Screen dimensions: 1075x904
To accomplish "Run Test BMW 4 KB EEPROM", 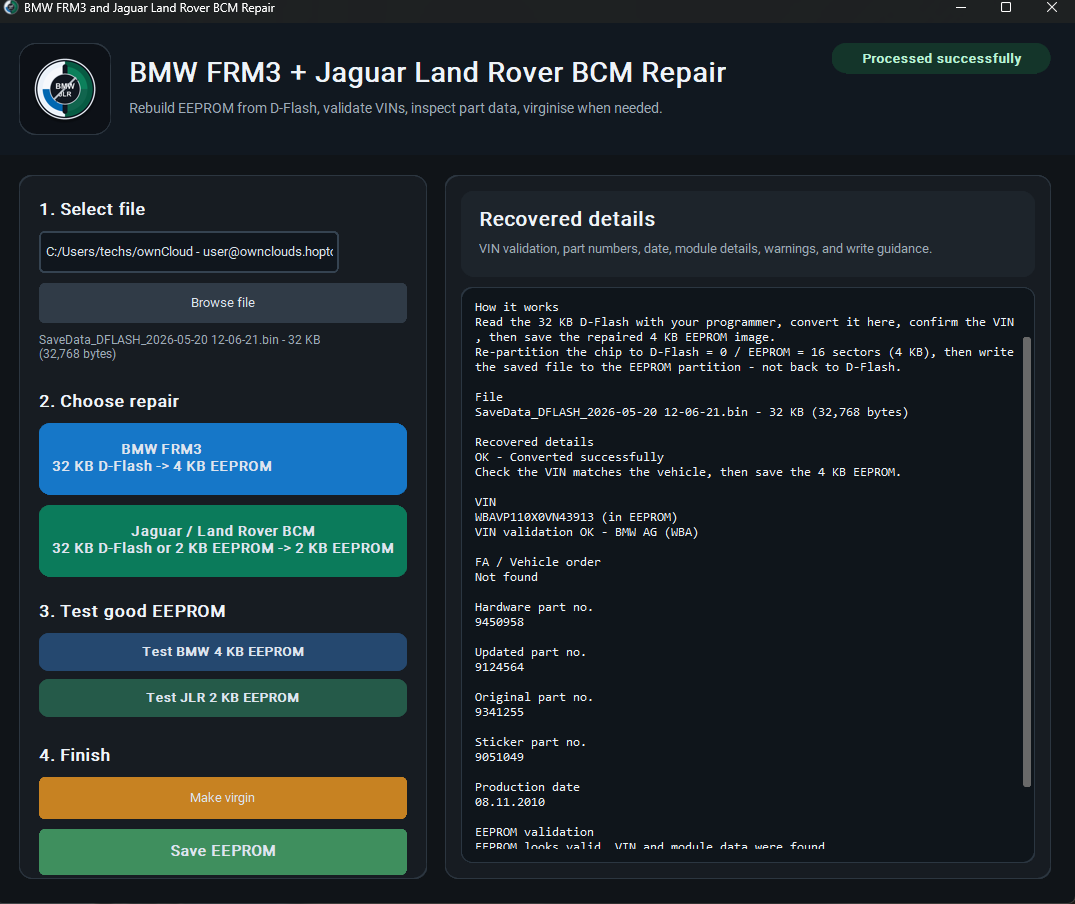I will [x=223, y=651].
